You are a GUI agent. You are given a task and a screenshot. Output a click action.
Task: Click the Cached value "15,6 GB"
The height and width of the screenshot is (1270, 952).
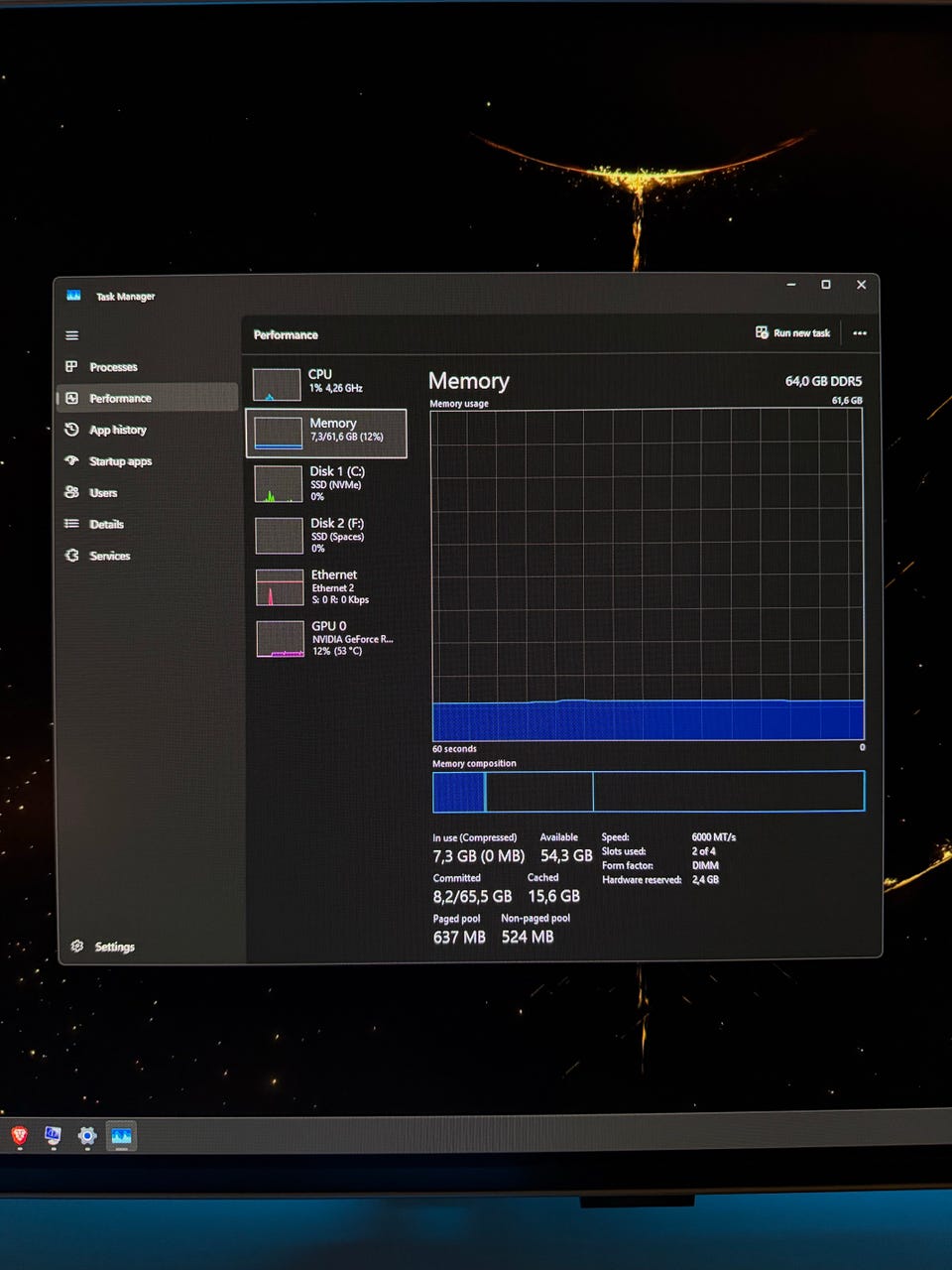[553, 896]
